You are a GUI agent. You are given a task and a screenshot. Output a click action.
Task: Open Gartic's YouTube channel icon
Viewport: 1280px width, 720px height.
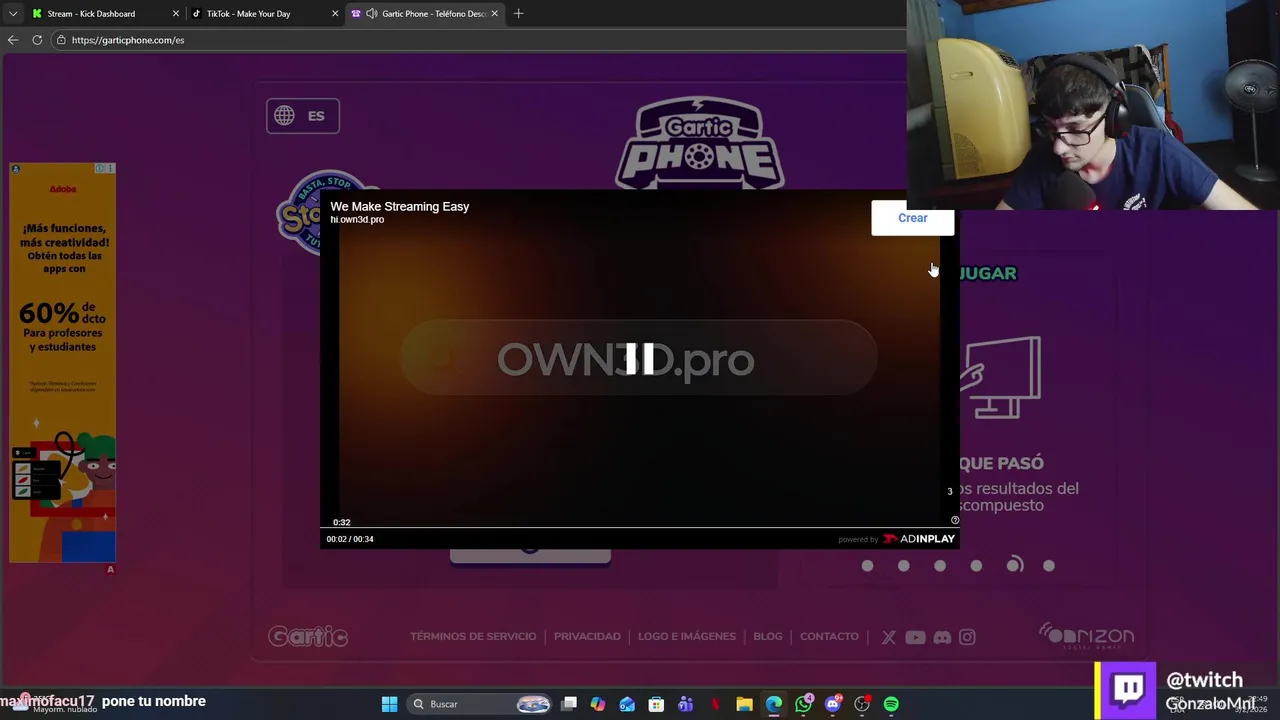[915, 637]
